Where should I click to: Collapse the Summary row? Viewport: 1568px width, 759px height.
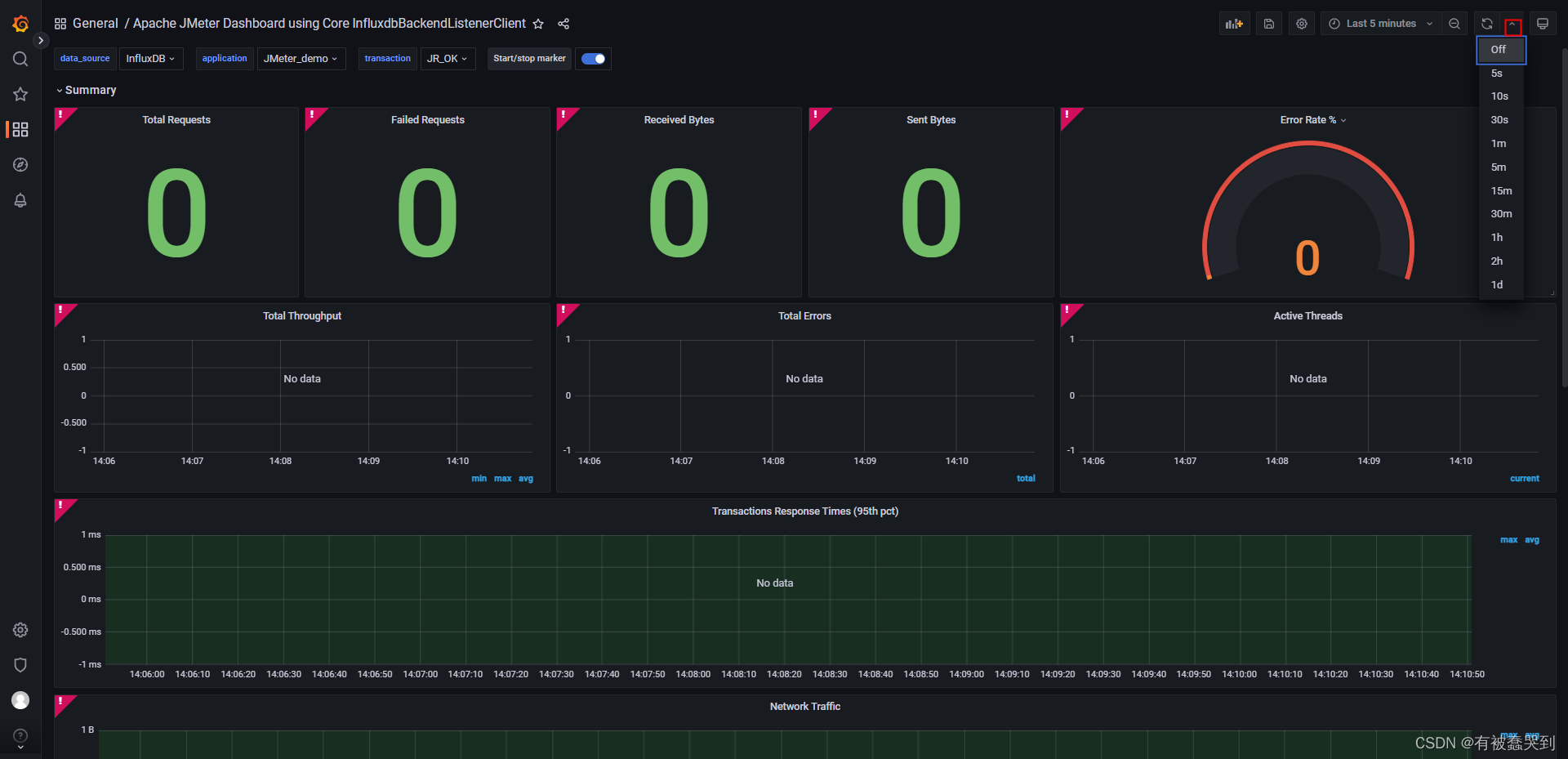point(86,90)
